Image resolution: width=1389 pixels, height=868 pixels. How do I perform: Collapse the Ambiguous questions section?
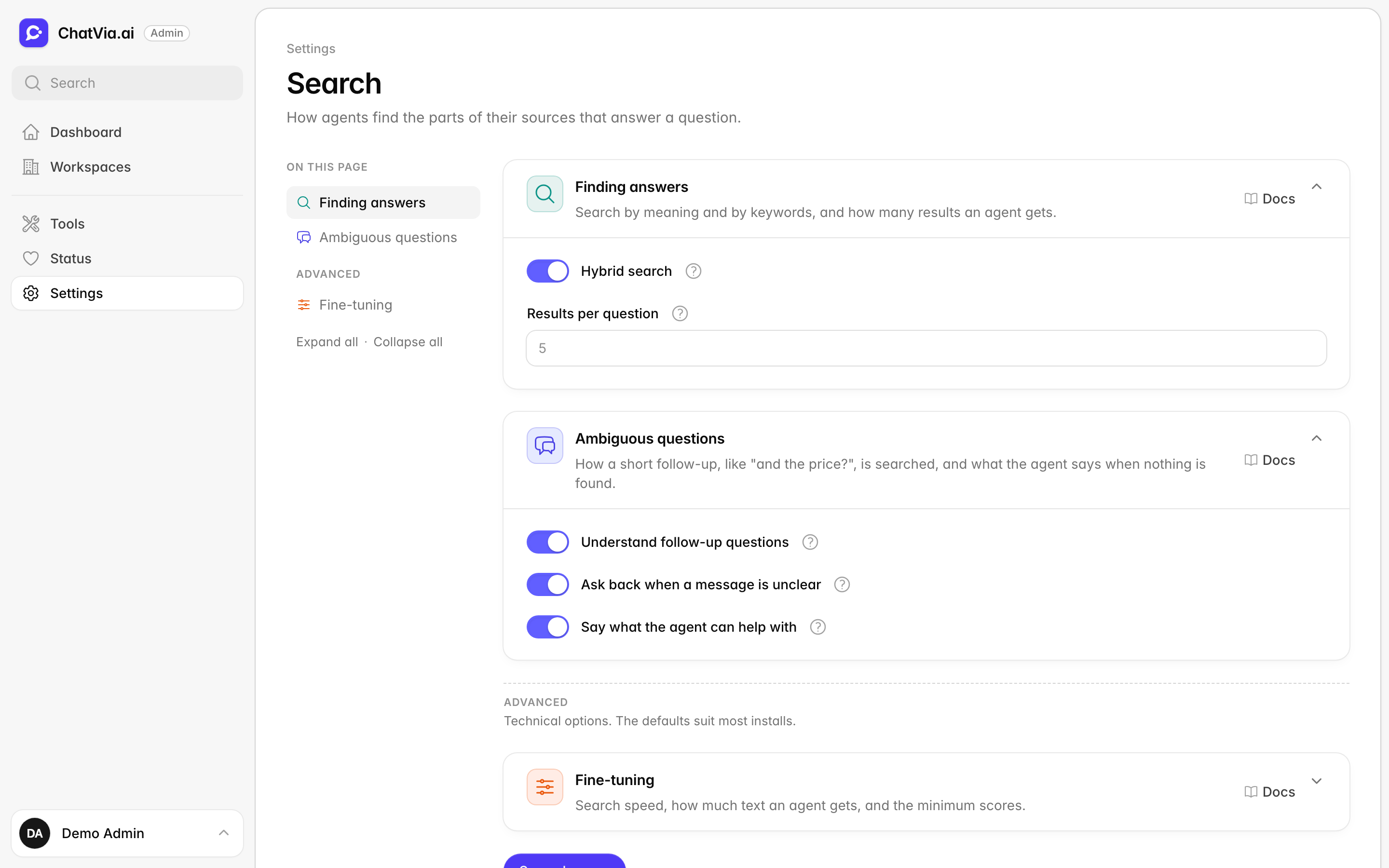(x=1317, y=439)
